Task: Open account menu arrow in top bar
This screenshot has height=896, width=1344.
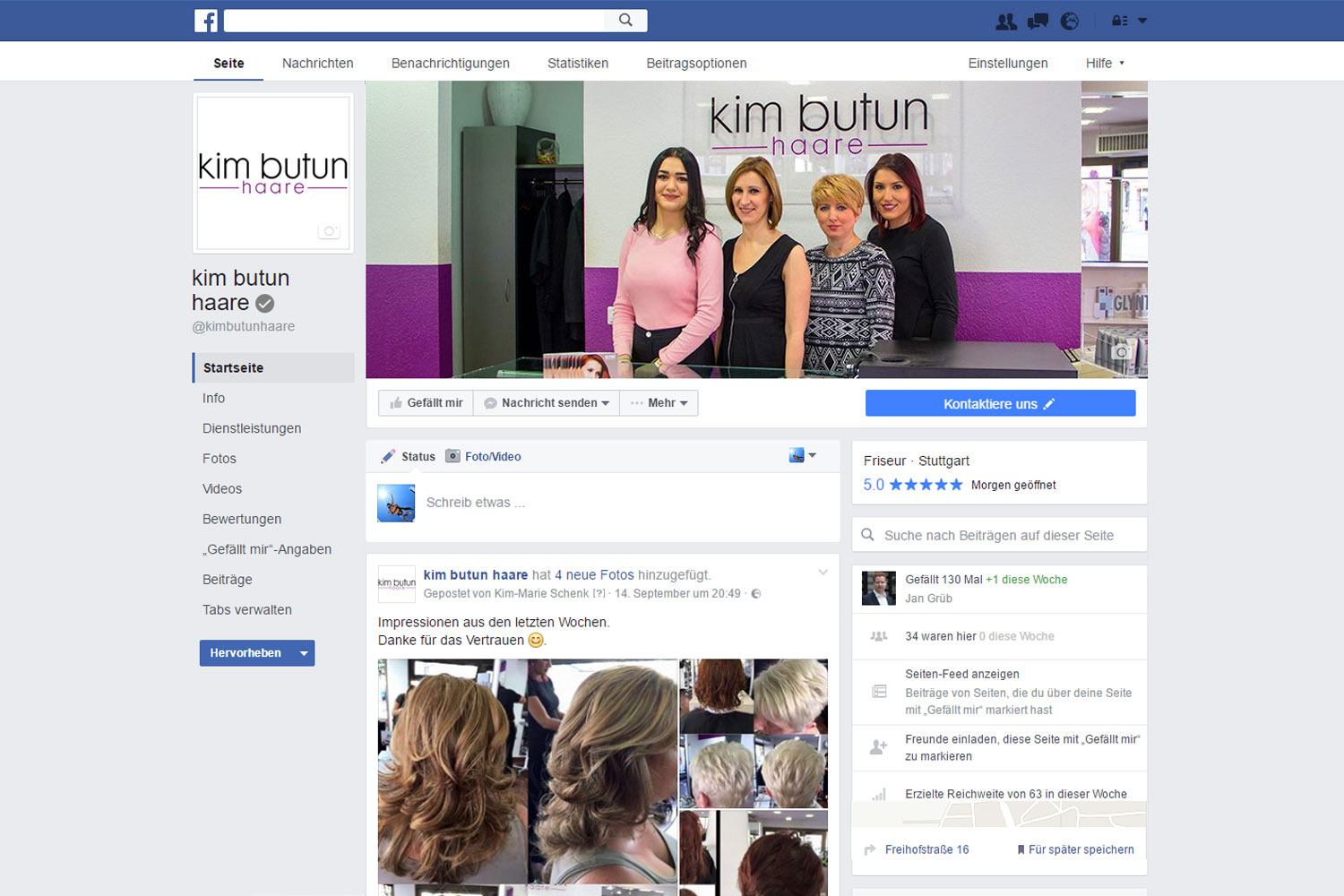Action: [1142, 21]
